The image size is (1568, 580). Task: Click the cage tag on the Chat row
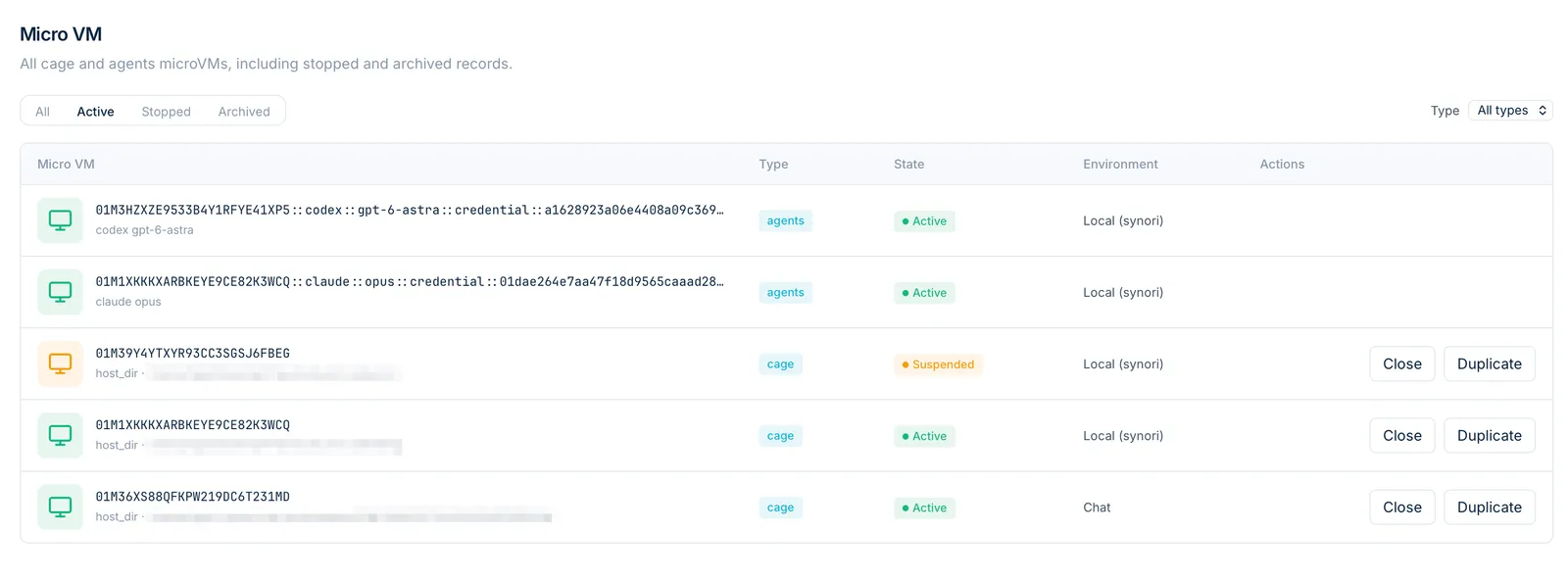click(780, 507)
